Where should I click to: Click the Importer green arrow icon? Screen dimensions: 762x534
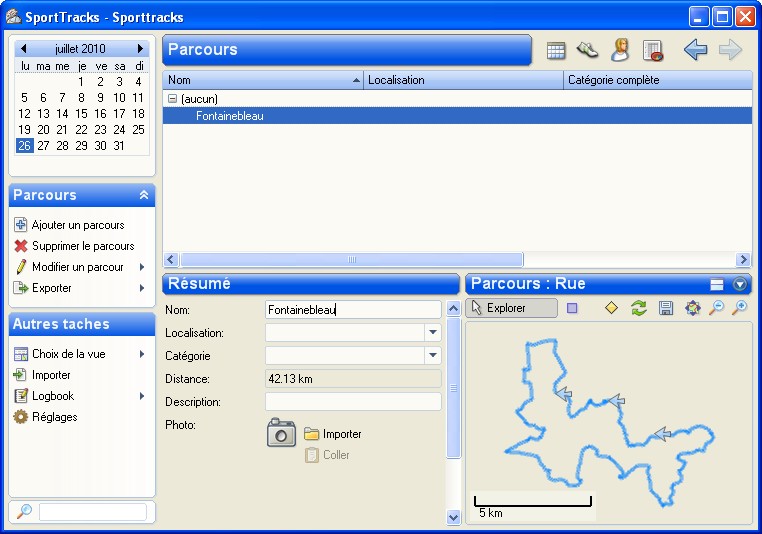coord(19,375)
